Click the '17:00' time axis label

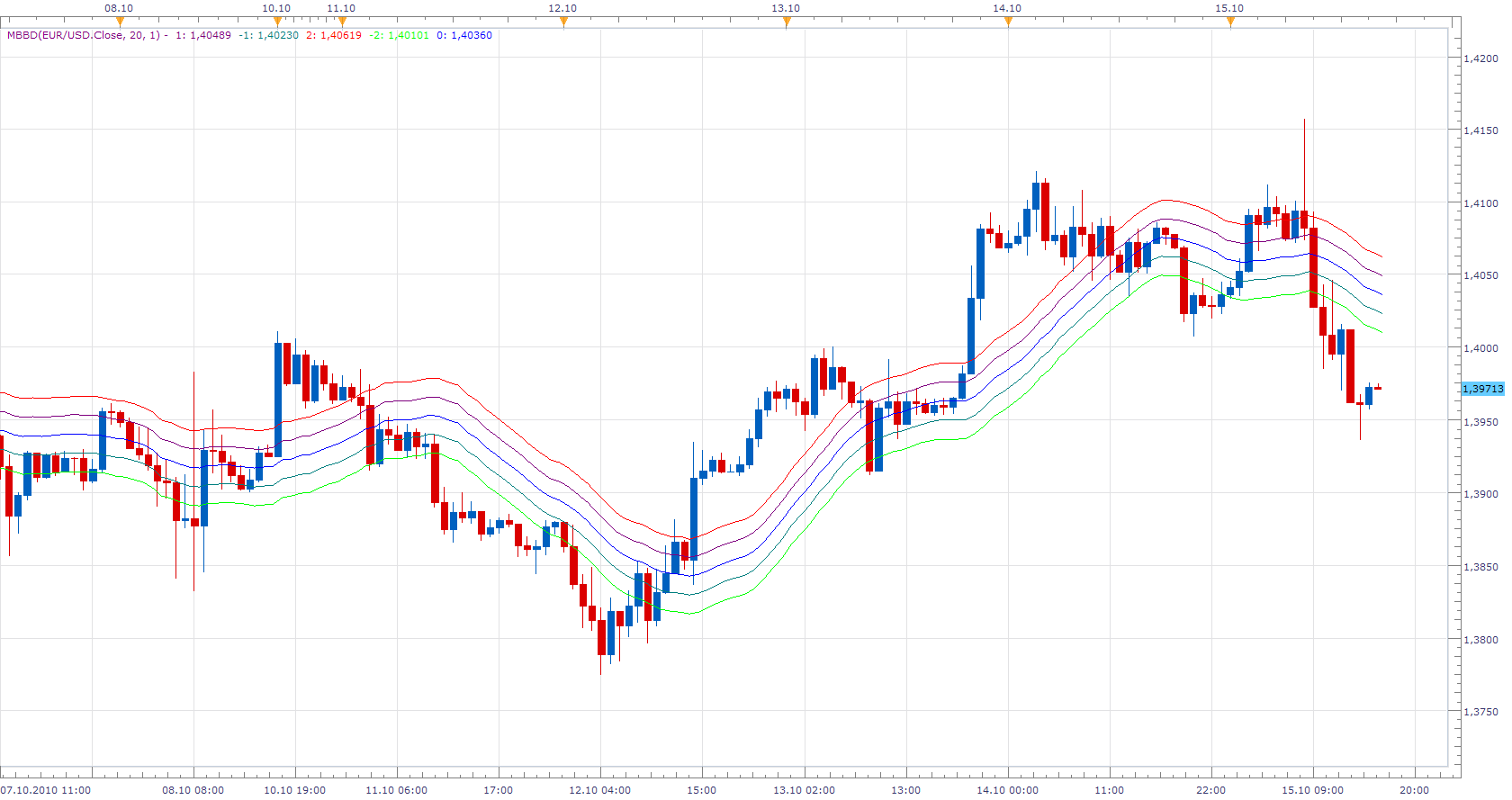tap(499, 790)
